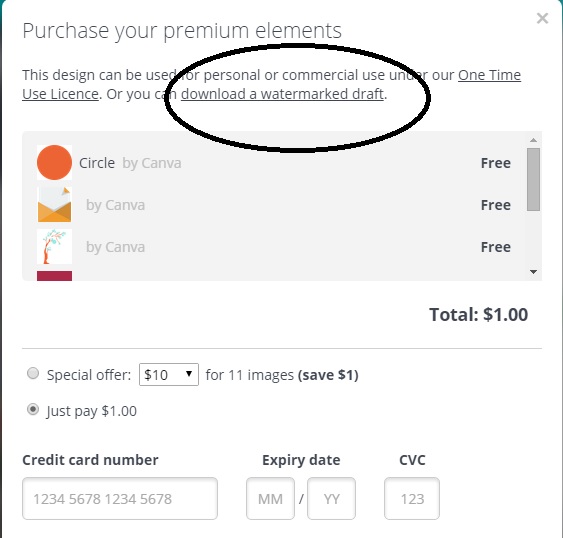The height and width of the screenshot is (538, 563).
Task: Click the envelope element thumbnail
Action: tap(54, 204)
